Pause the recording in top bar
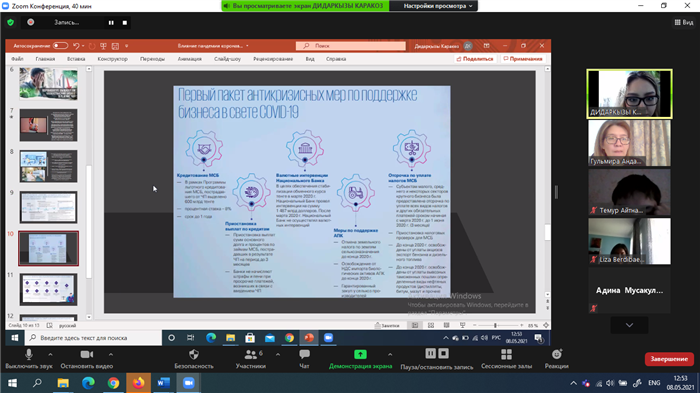Screen dimensions: 700x393 click(111, 22)
